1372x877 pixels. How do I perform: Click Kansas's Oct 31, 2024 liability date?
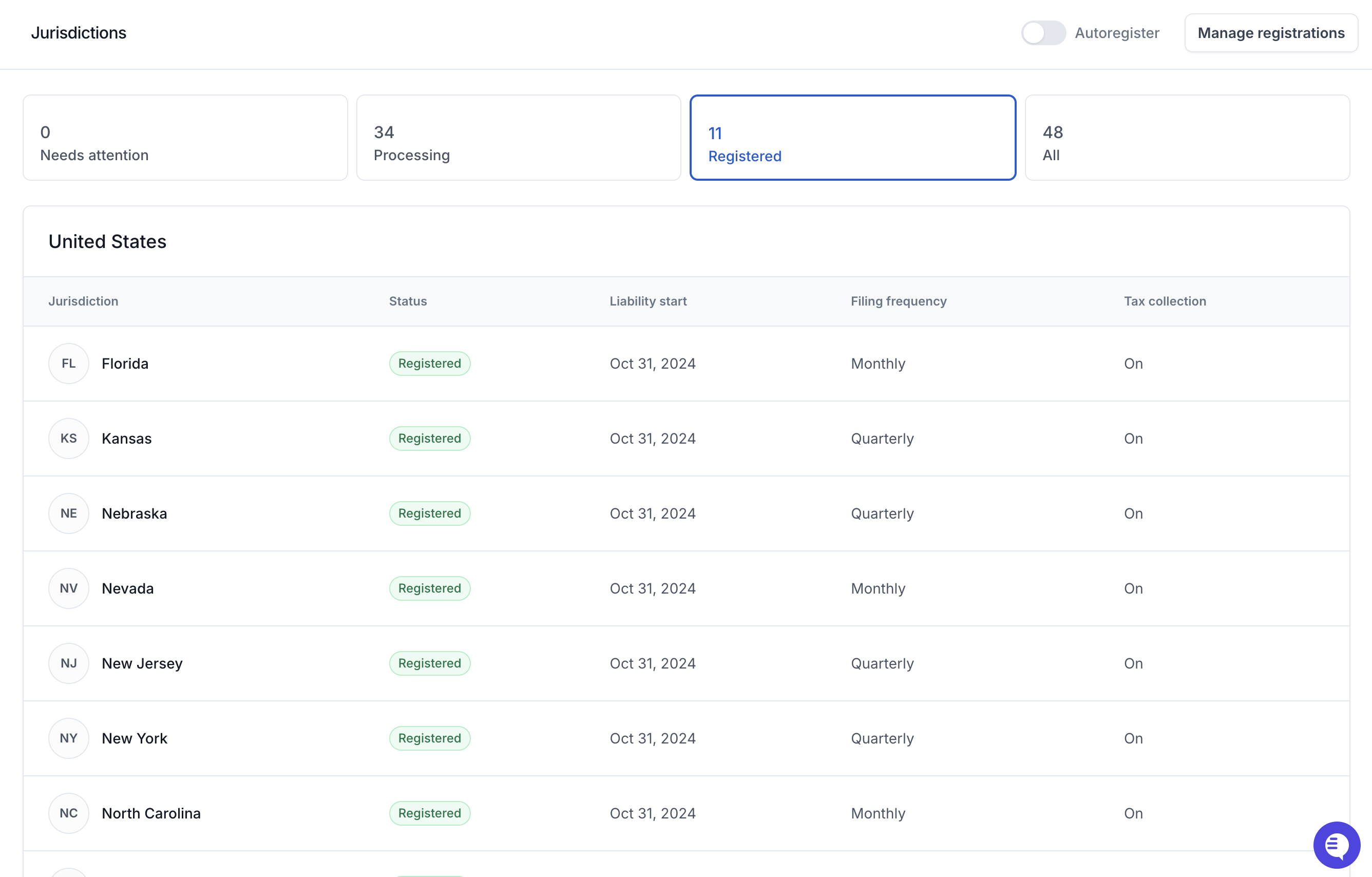(653, 438)
